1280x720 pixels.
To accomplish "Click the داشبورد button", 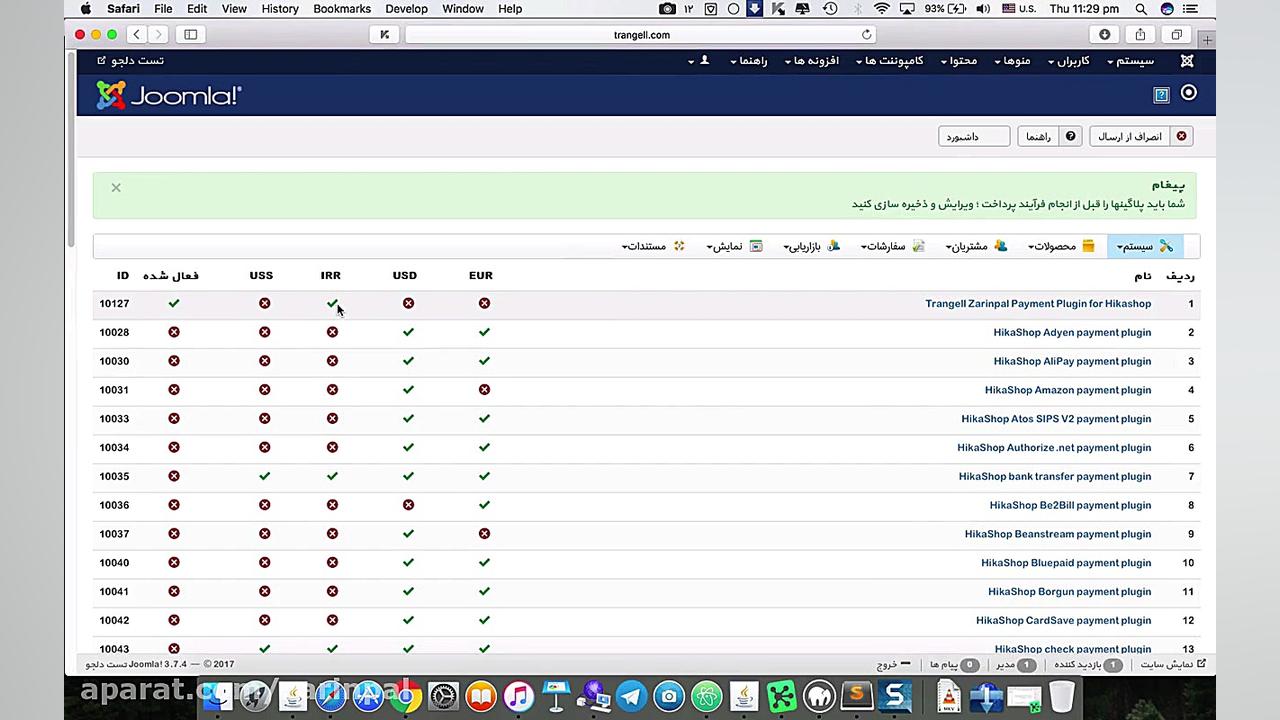I will pyautogui.click(x=974, y=136).
